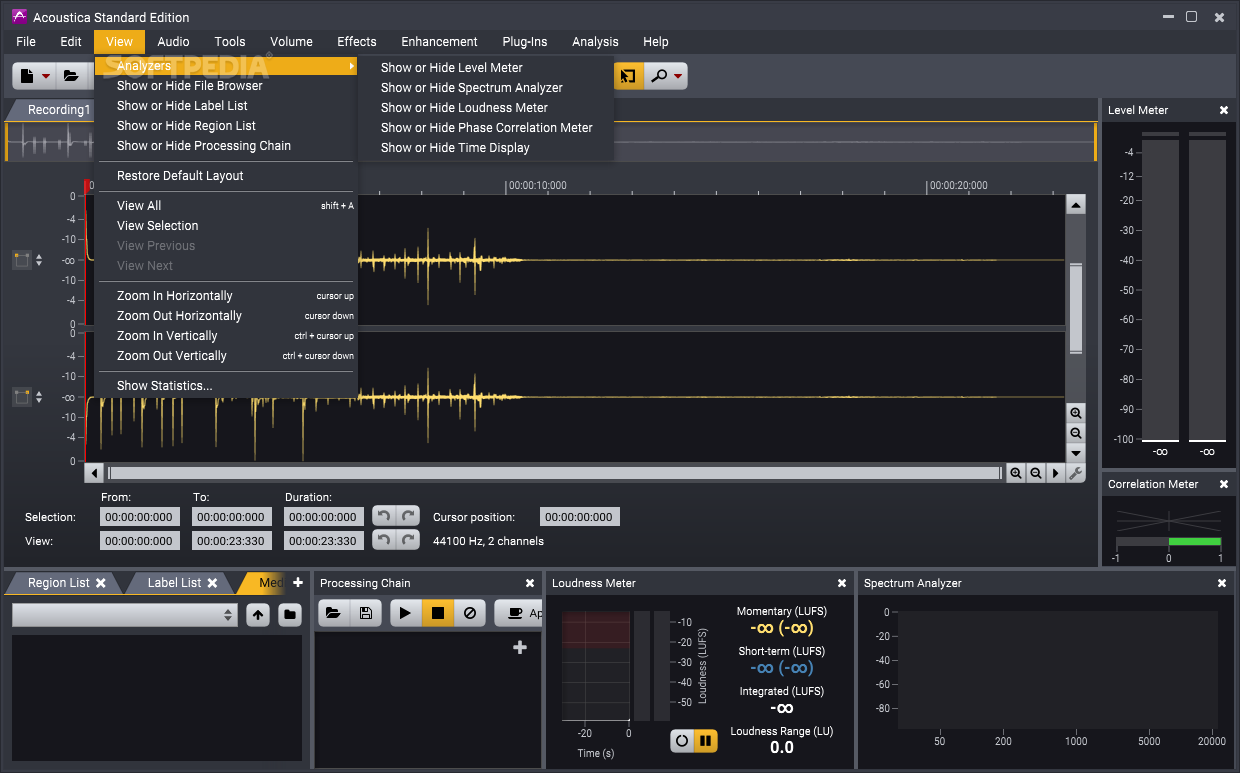Open the magnifier tool red dropdown arrow
This screenshot has width=1240, height=773.
[678, 76]
